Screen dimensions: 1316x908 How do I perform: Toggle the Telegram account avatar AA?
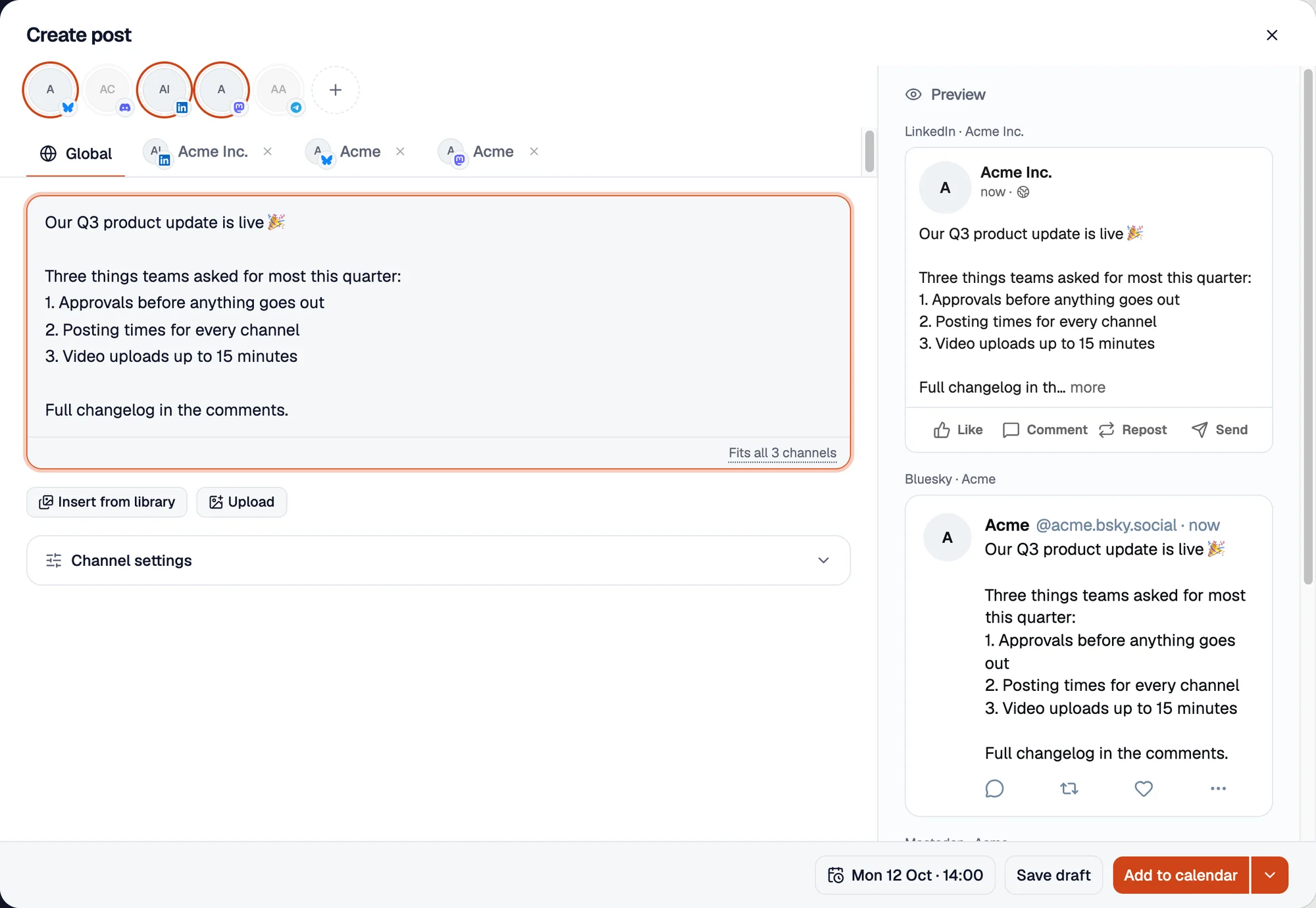pyautogui.click(x=278, y=89)
